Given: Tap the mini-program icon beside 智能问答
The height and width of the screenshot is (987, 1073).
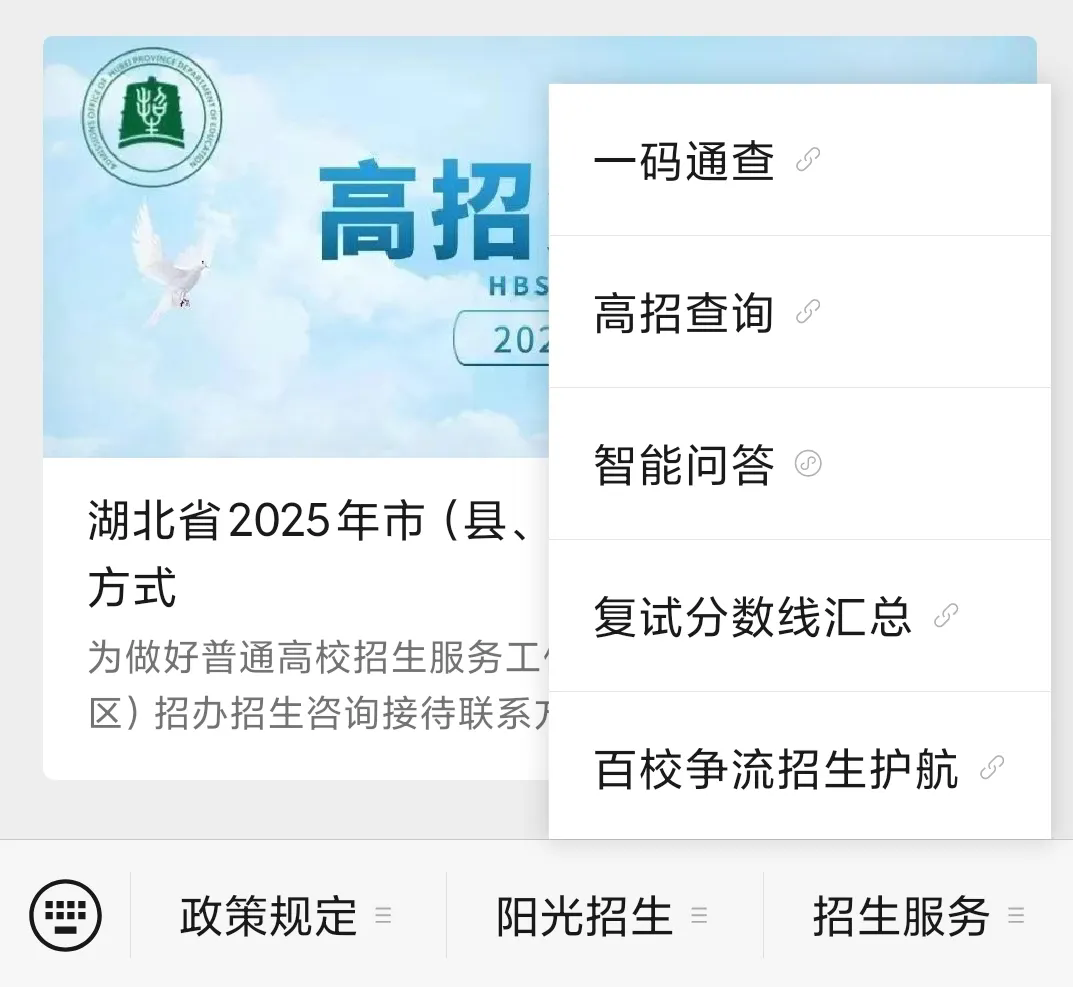Looking at the screenshot, I should (x=808, y=464).
